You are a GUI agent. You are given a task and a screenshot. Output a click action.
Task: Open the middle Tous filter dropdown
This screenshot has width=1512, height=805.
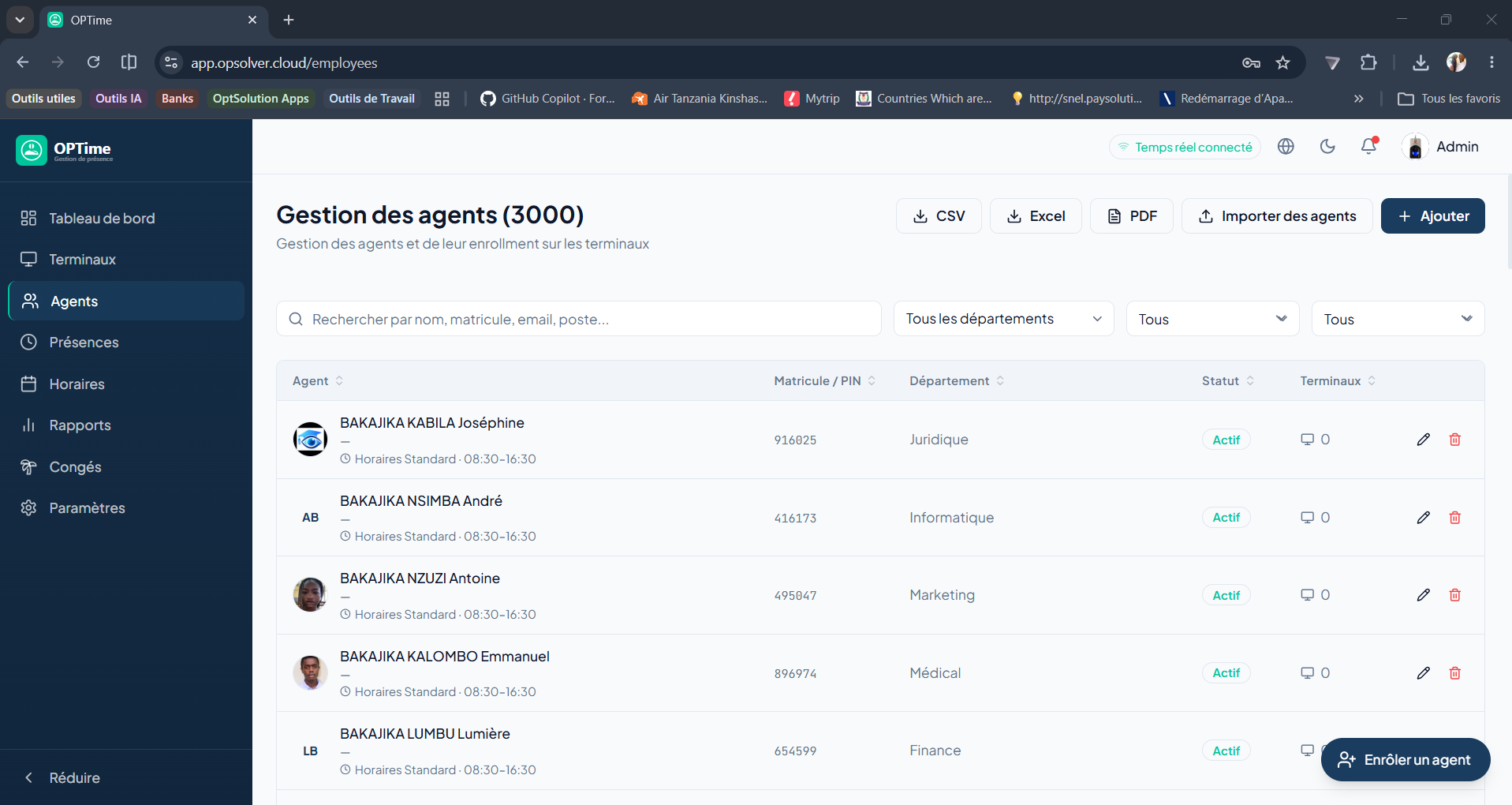point(1212,319)
